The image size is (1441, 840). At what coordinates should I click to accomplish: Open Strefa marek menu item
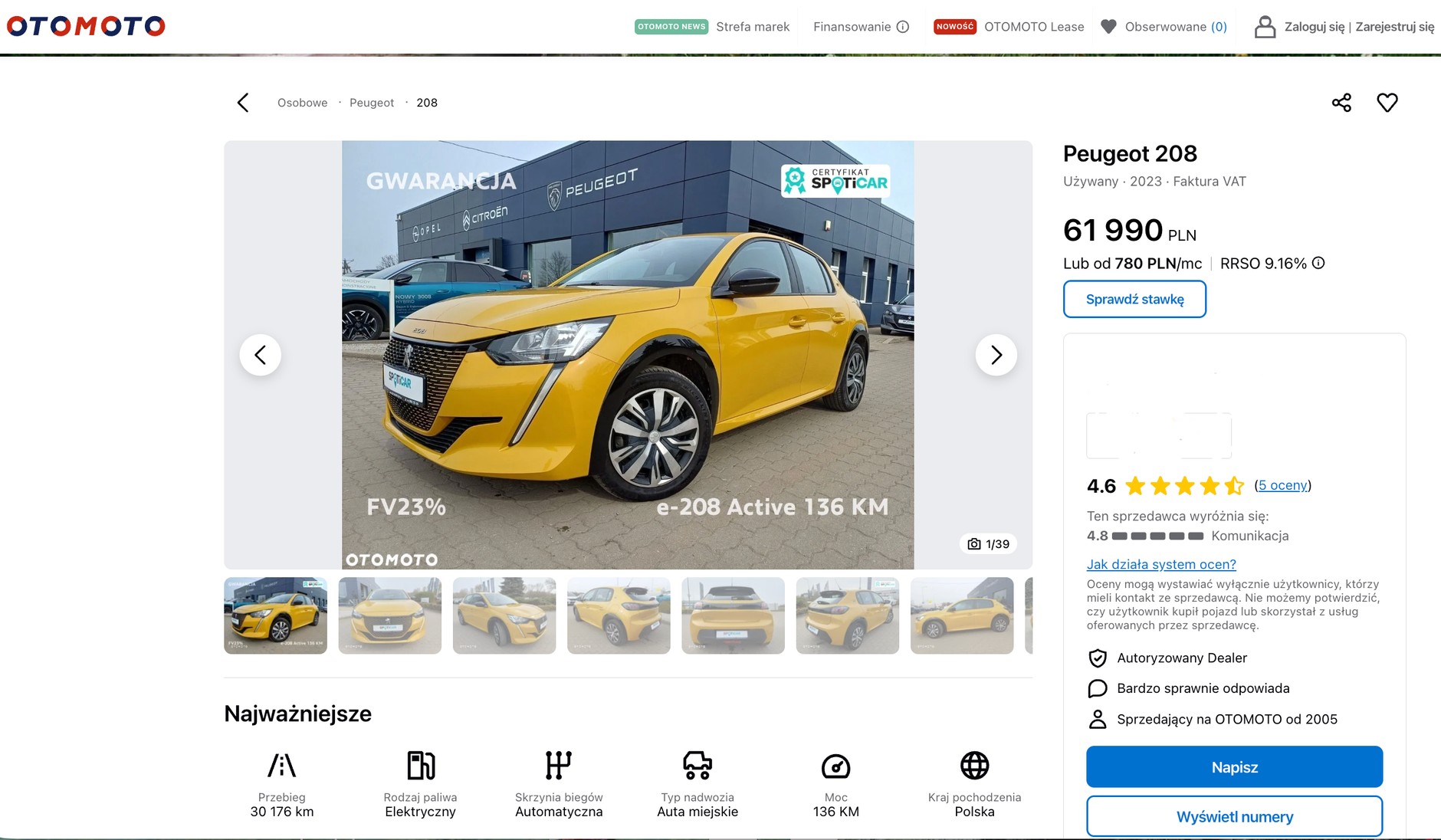click(x=752, y=27)
